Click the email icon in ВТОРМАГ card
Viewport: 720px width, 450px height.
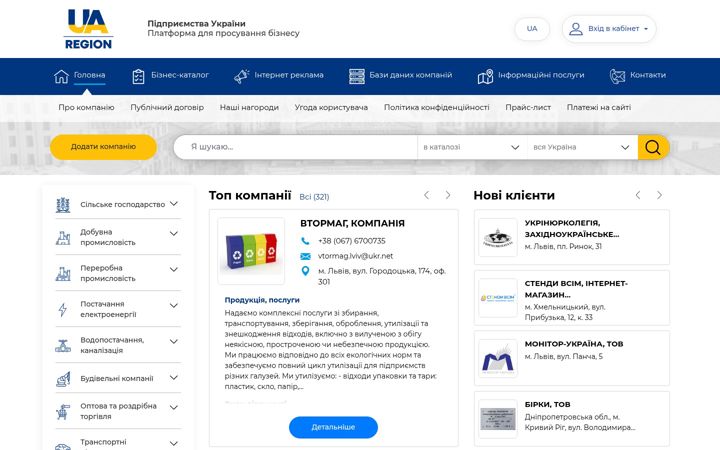[x=305, y=256]
